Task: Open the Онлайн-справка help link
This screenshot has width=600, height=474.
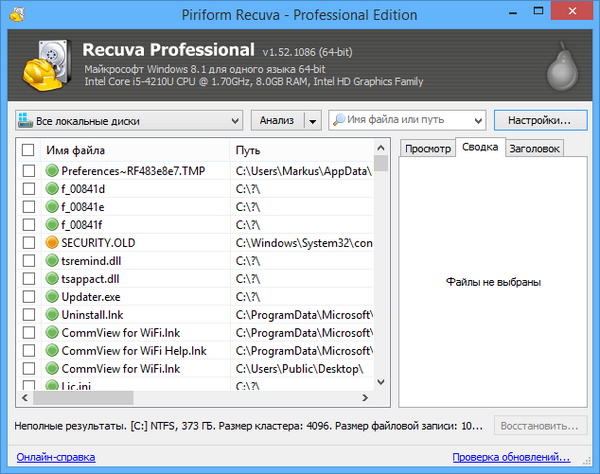Action: (x=55, y=457)
